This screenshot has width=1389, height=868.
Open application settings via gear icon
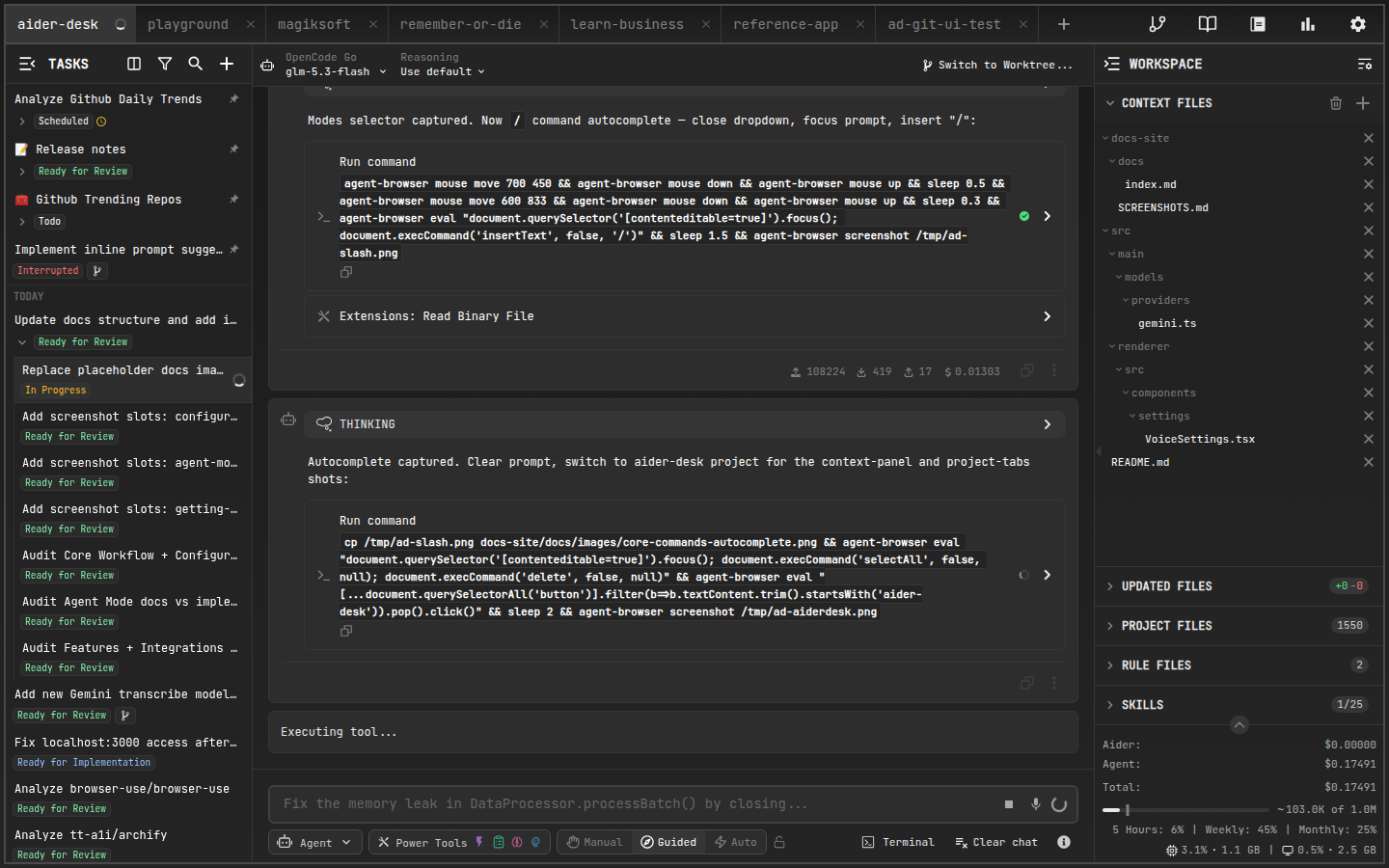coord(1358,24)
